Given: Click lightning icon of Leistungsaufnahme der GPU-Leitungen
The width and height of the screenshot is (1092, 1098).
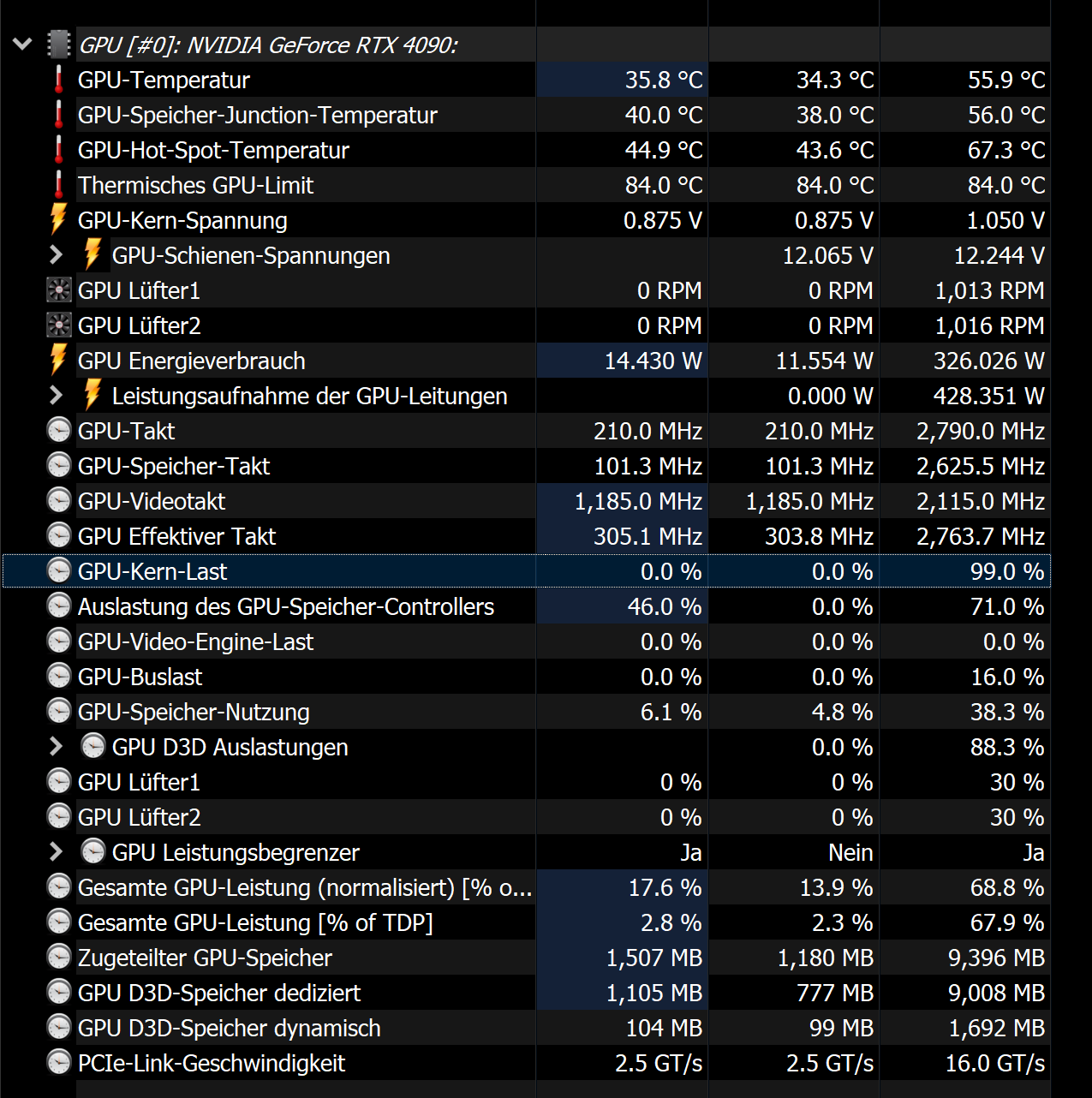Looking at the screenshot, I should click(92, 395).
